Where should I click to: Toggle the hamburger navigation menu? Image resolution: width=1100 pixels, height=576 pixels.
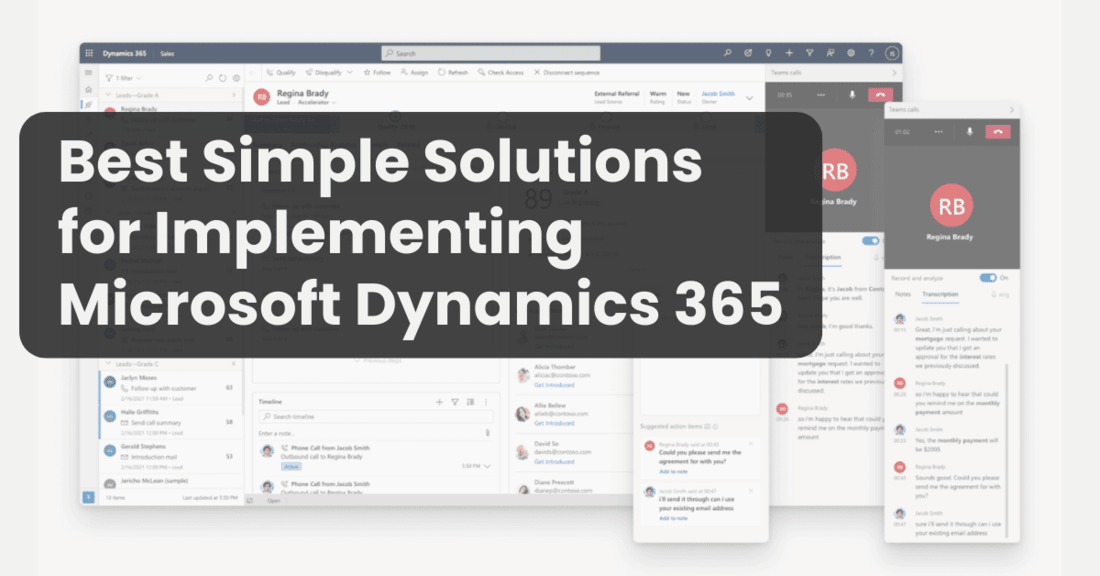[88, 73]
